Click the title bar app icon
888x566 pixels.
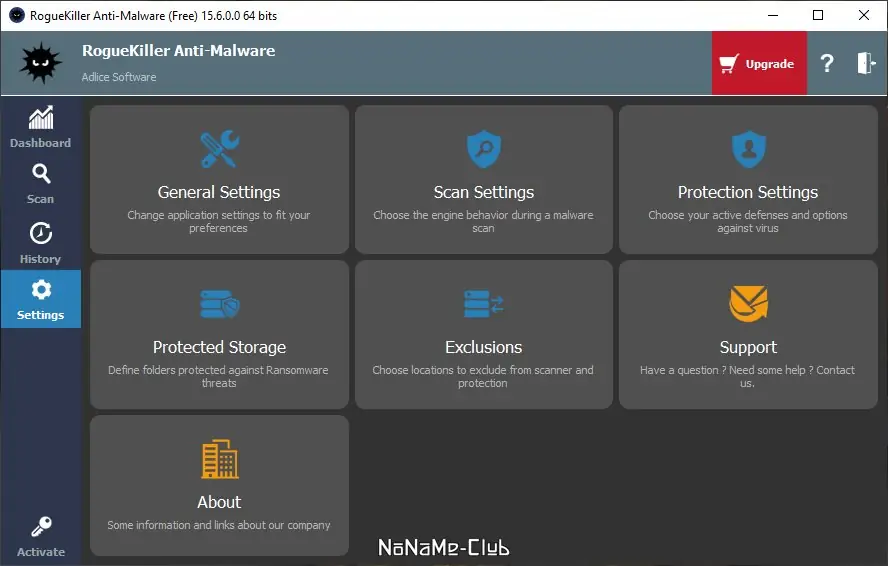[x=16, y=15]
